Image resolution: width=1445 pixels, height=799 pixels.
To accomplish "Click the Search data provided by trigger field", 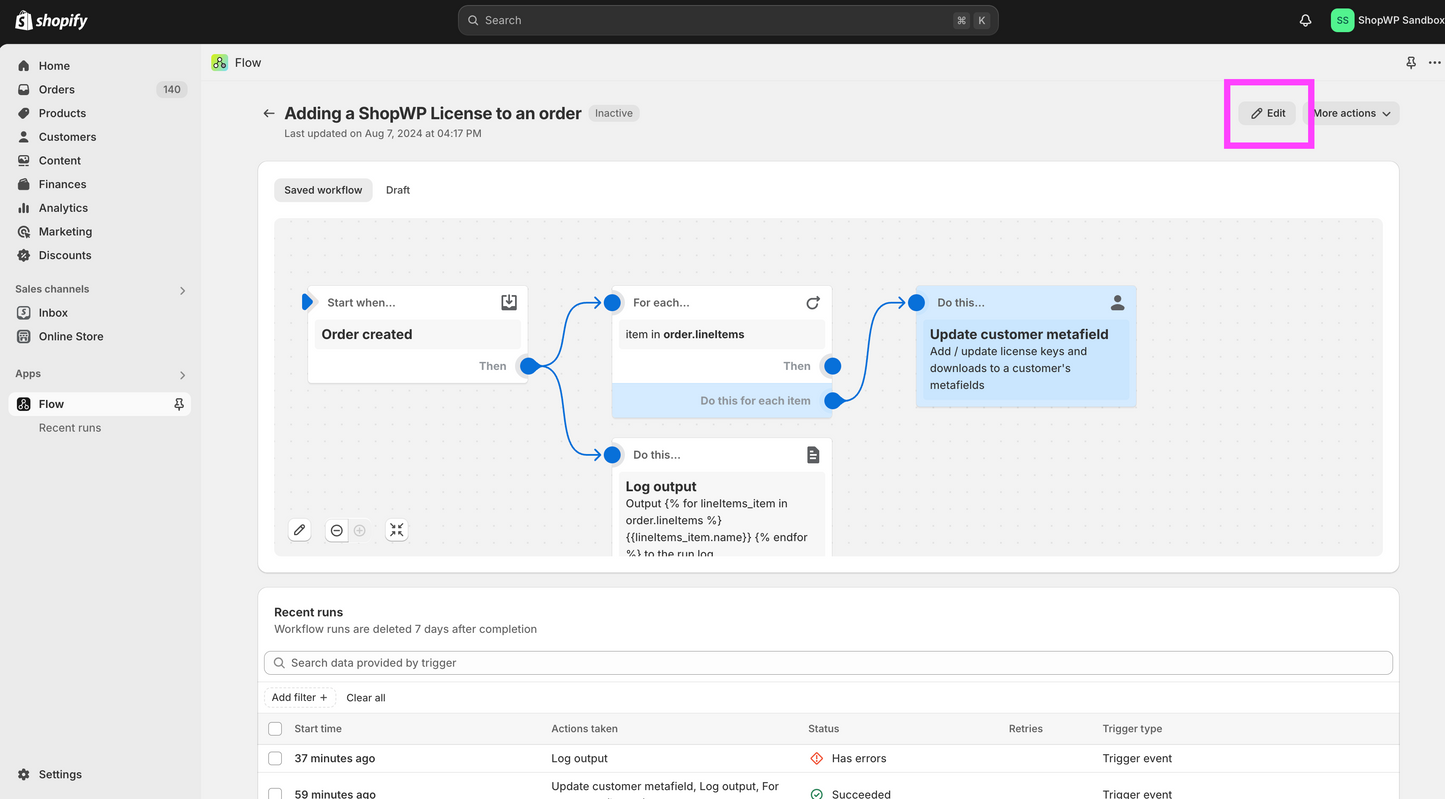I will [x=828, y=663].
